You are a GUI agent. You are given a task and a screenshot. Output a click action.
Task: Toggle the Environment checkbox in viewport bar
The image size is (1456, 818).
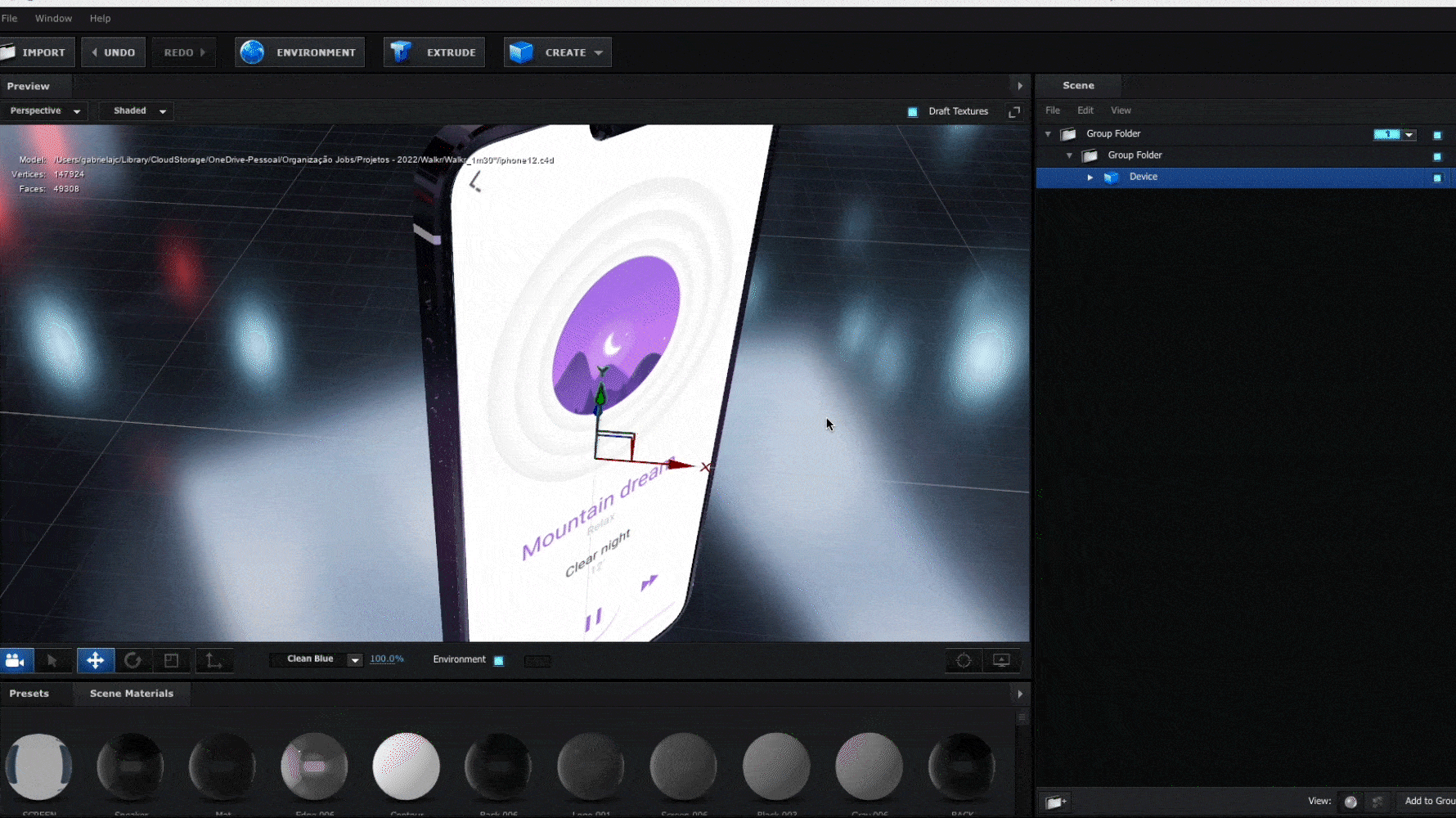point(499,661)
